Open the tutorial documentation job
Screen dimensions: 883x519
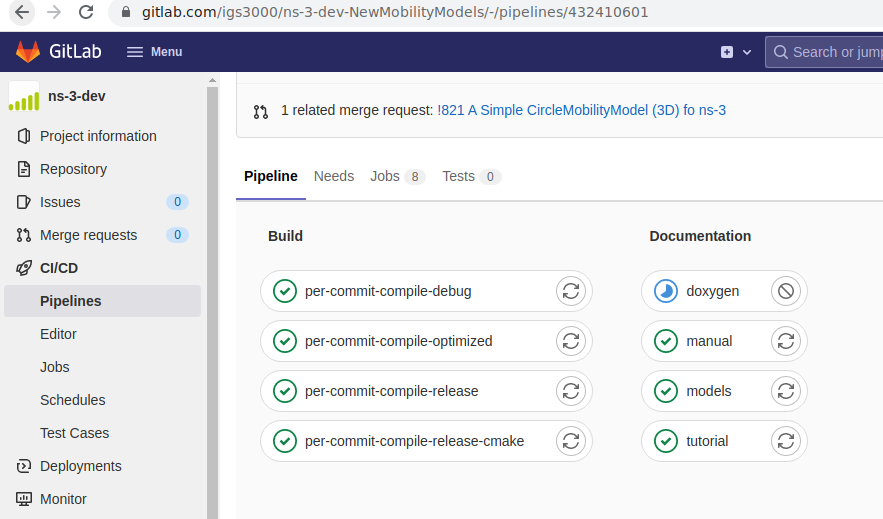click(707, 441)
